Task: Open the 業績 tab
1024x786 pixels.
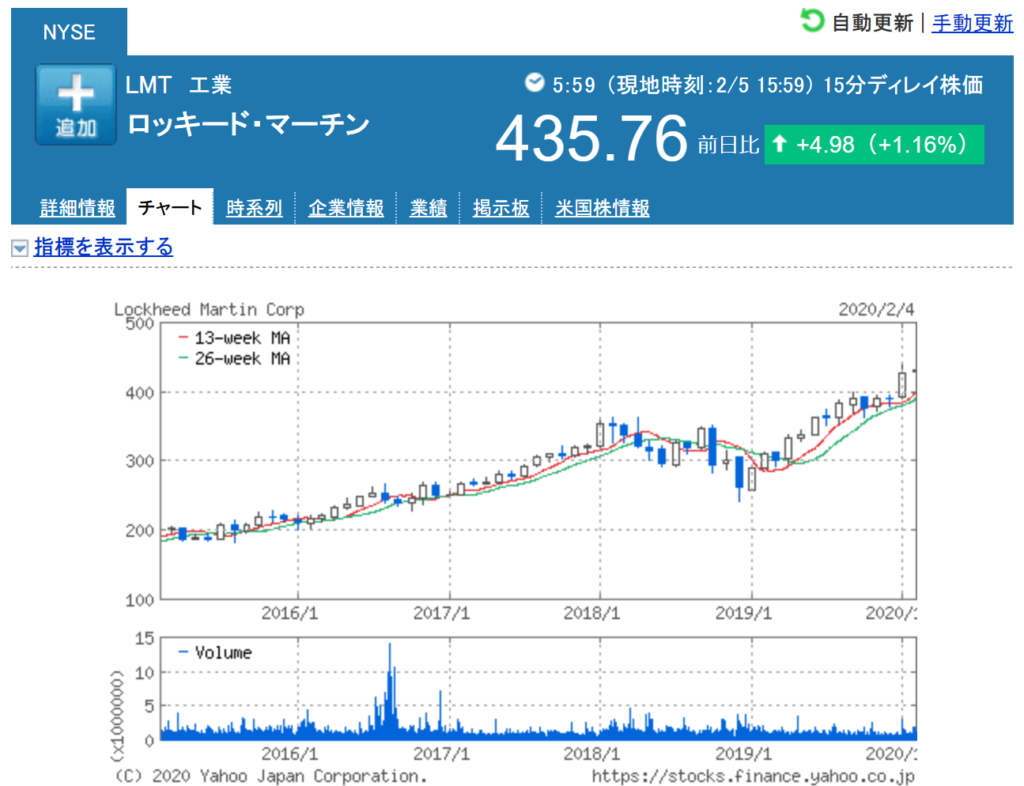Action: click(428, 208)
